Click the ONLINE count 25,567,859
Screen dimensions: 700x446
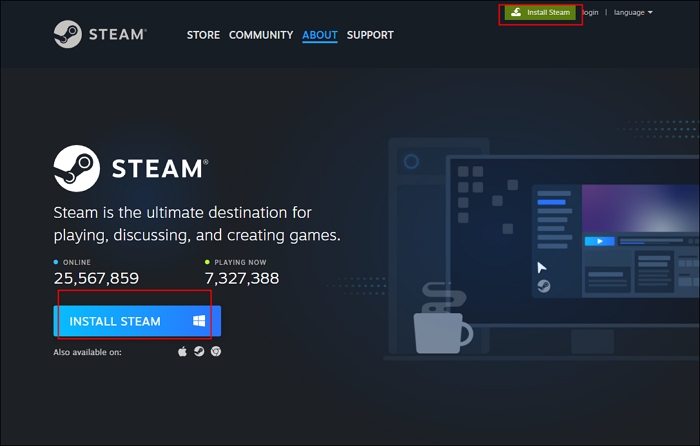pyautogui.click(x=96, y=279)
